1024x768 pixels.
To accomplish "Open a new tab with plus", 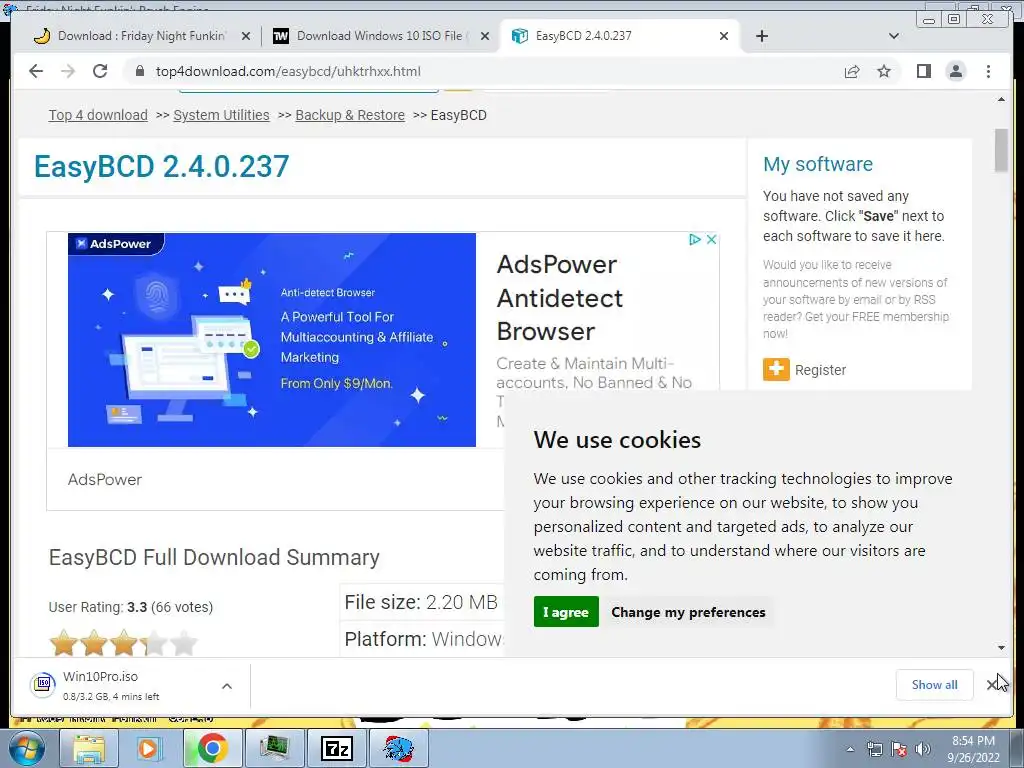I will pos(761,36).
